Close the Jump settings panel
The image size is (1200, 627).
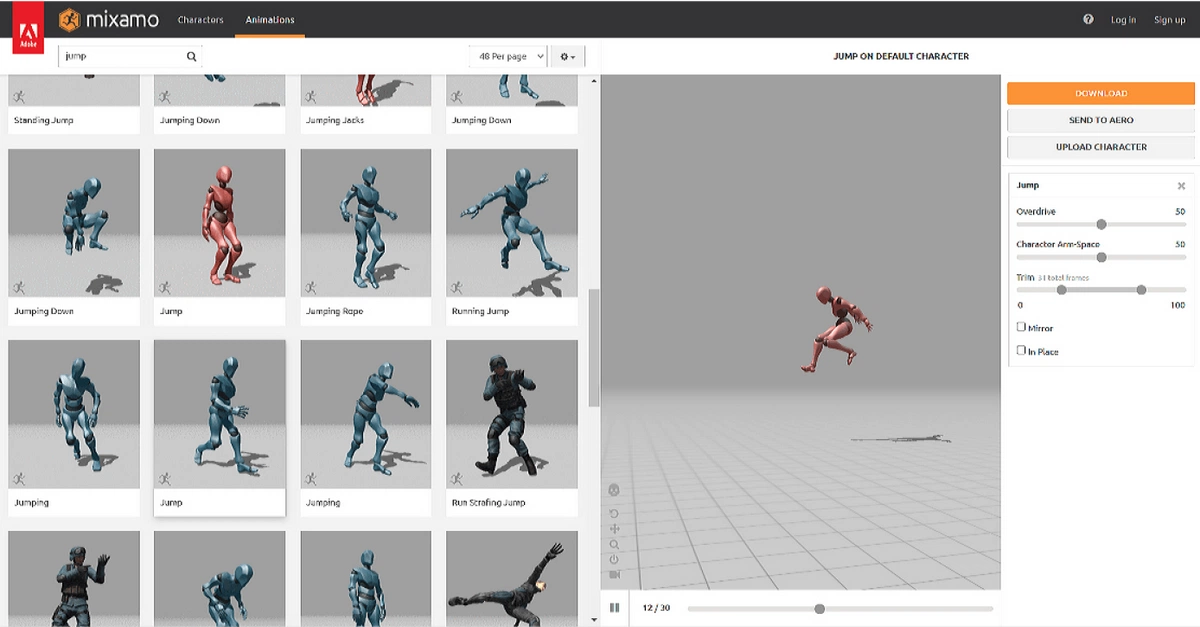tap(1181, 186)
